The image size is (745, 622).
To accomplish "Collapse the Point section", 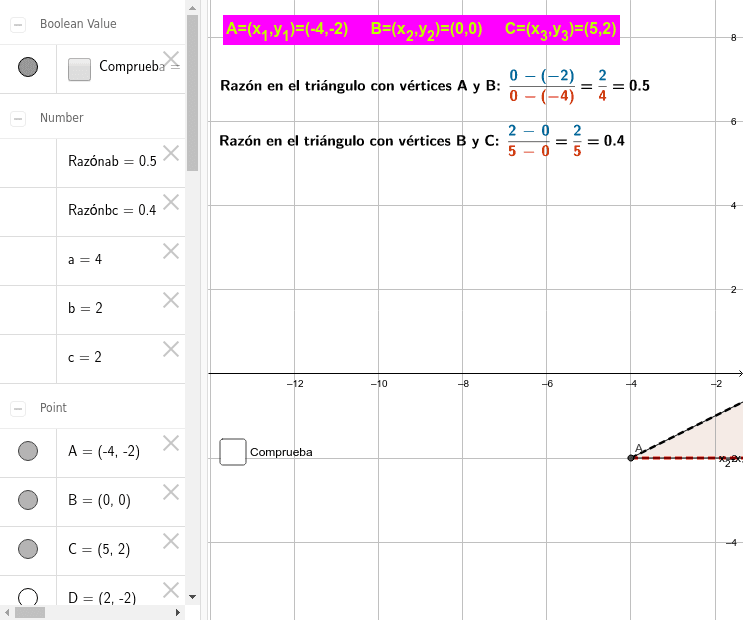I will 18,408.
